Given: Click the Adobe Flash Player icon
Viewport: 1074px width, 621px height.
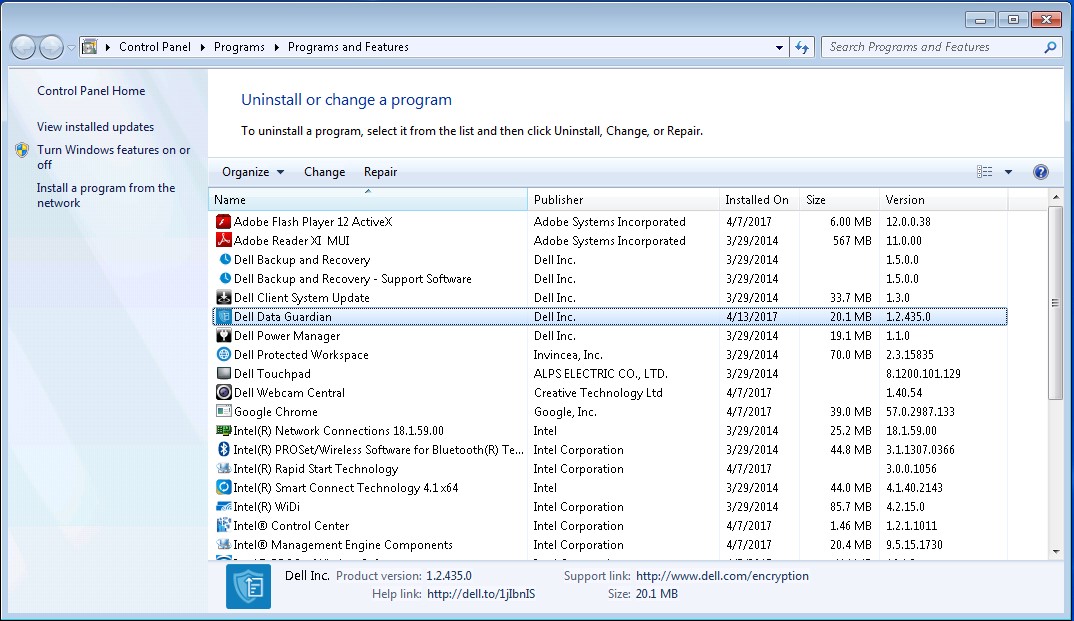Looking at the screenshot, I should pos(222,221).
